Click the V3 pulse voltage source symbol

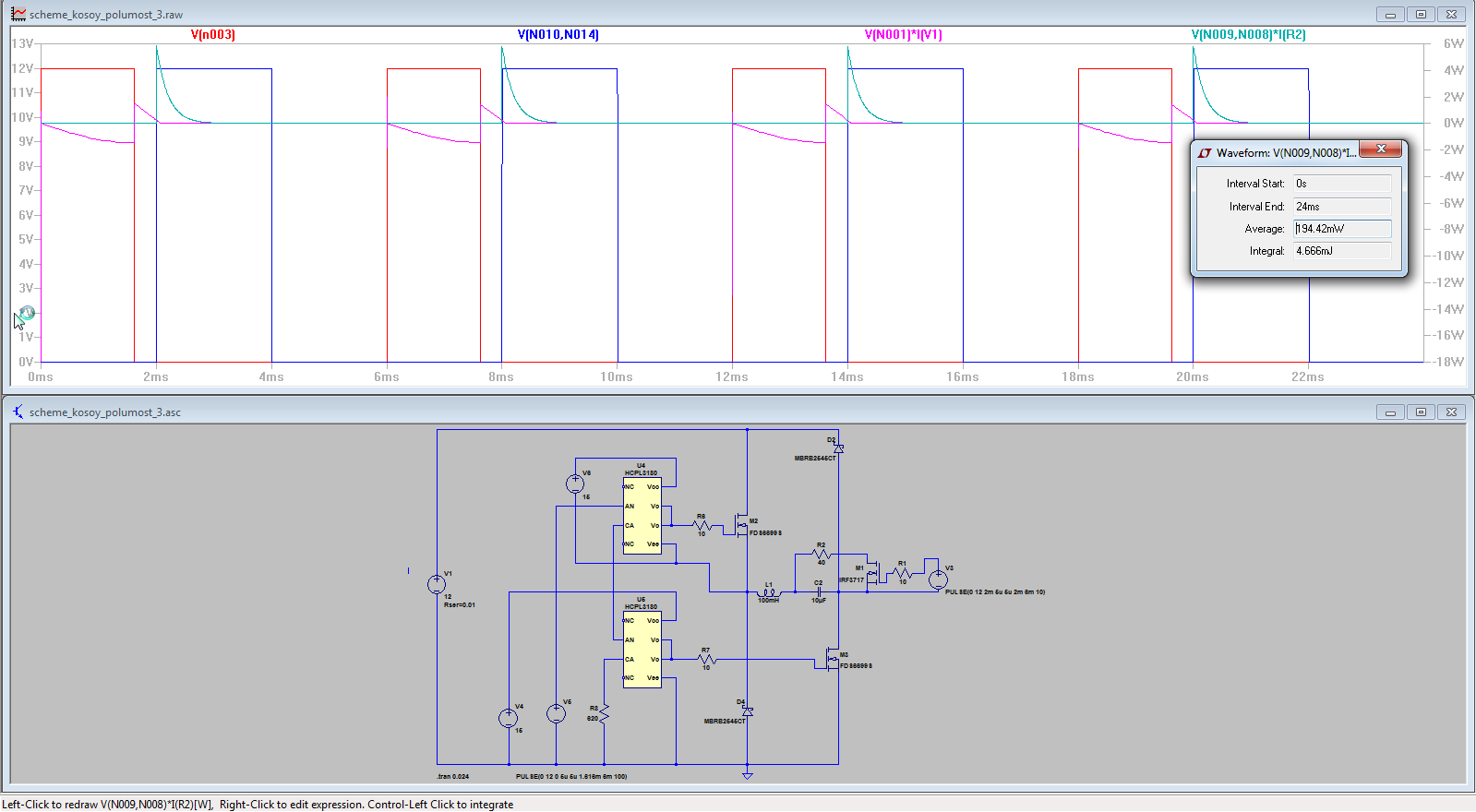coord(938,579)
